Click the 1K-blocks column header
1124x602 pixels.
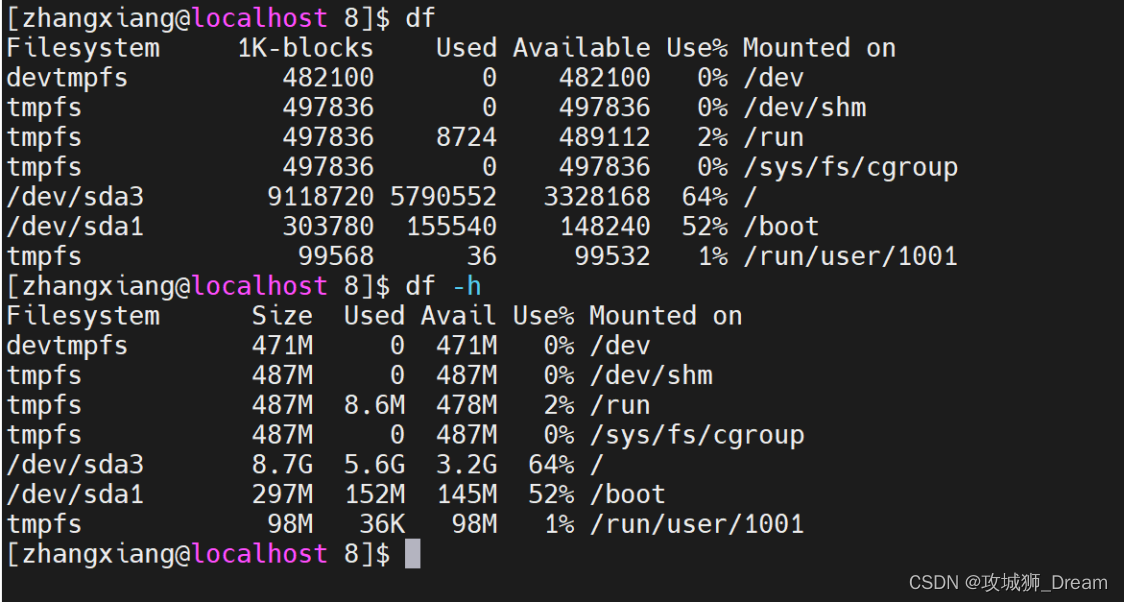tap(306, 47)
